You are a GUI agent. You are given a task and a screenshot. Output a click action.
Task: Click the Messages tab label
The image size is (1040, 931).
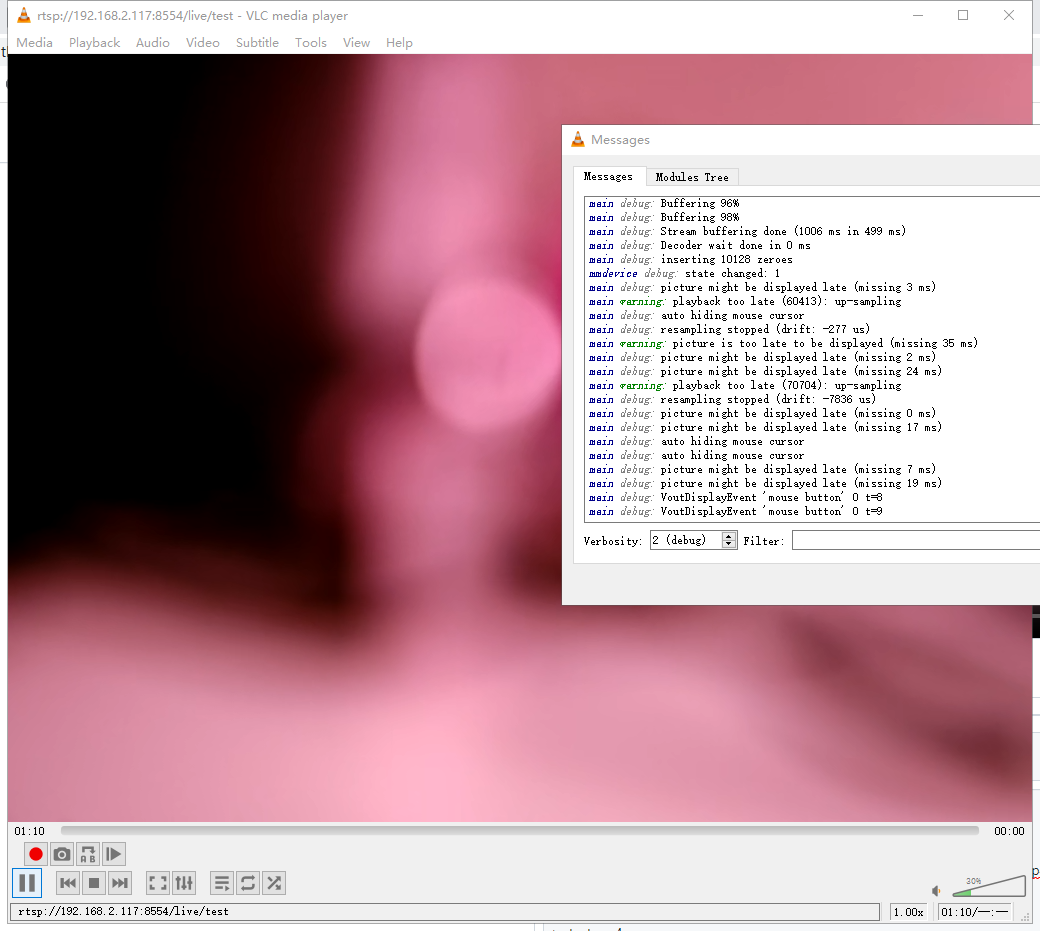(609, 176)
